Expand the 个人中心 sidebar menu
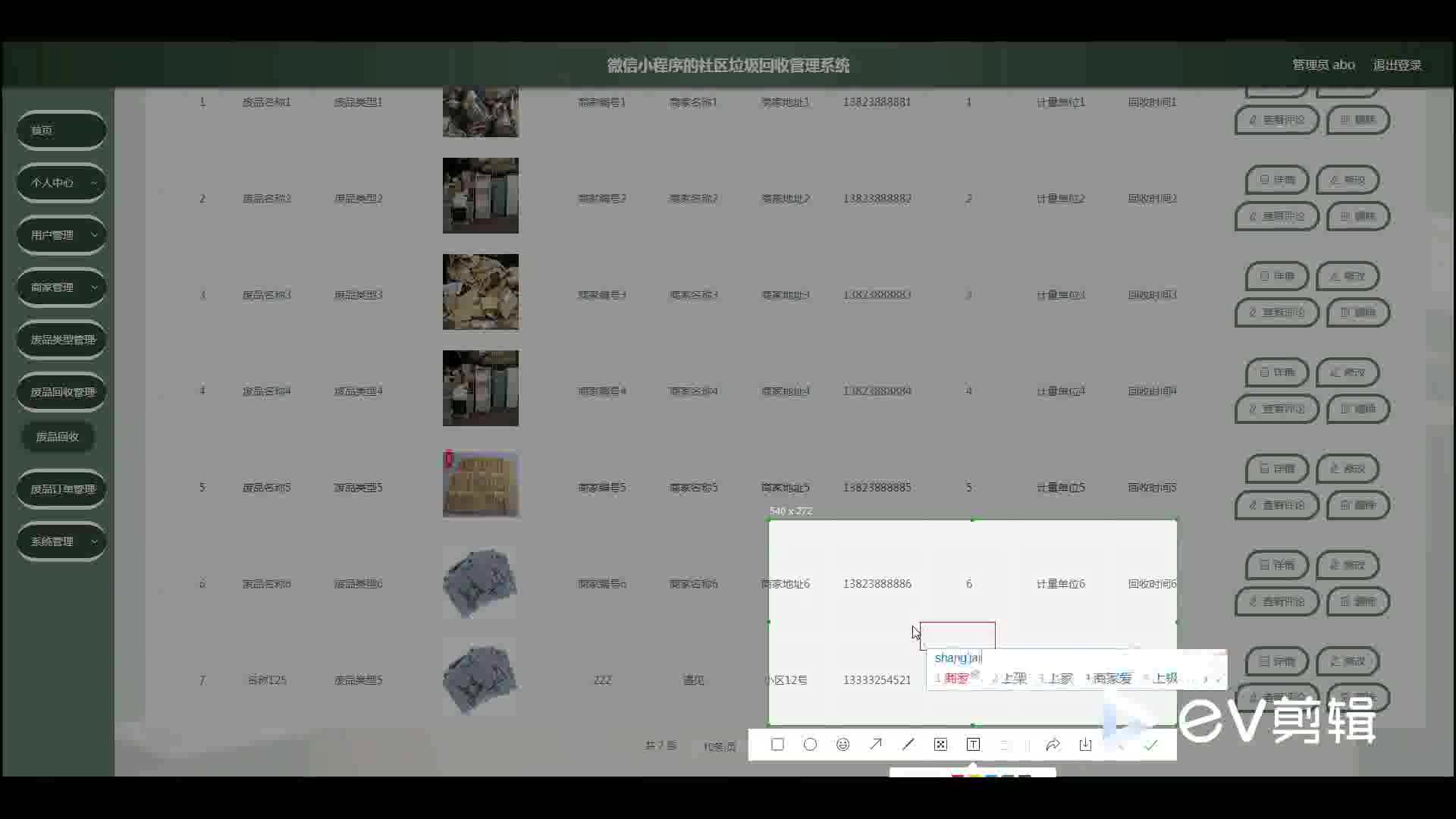This screenshot has width=1456, height=819. (61, 183)
